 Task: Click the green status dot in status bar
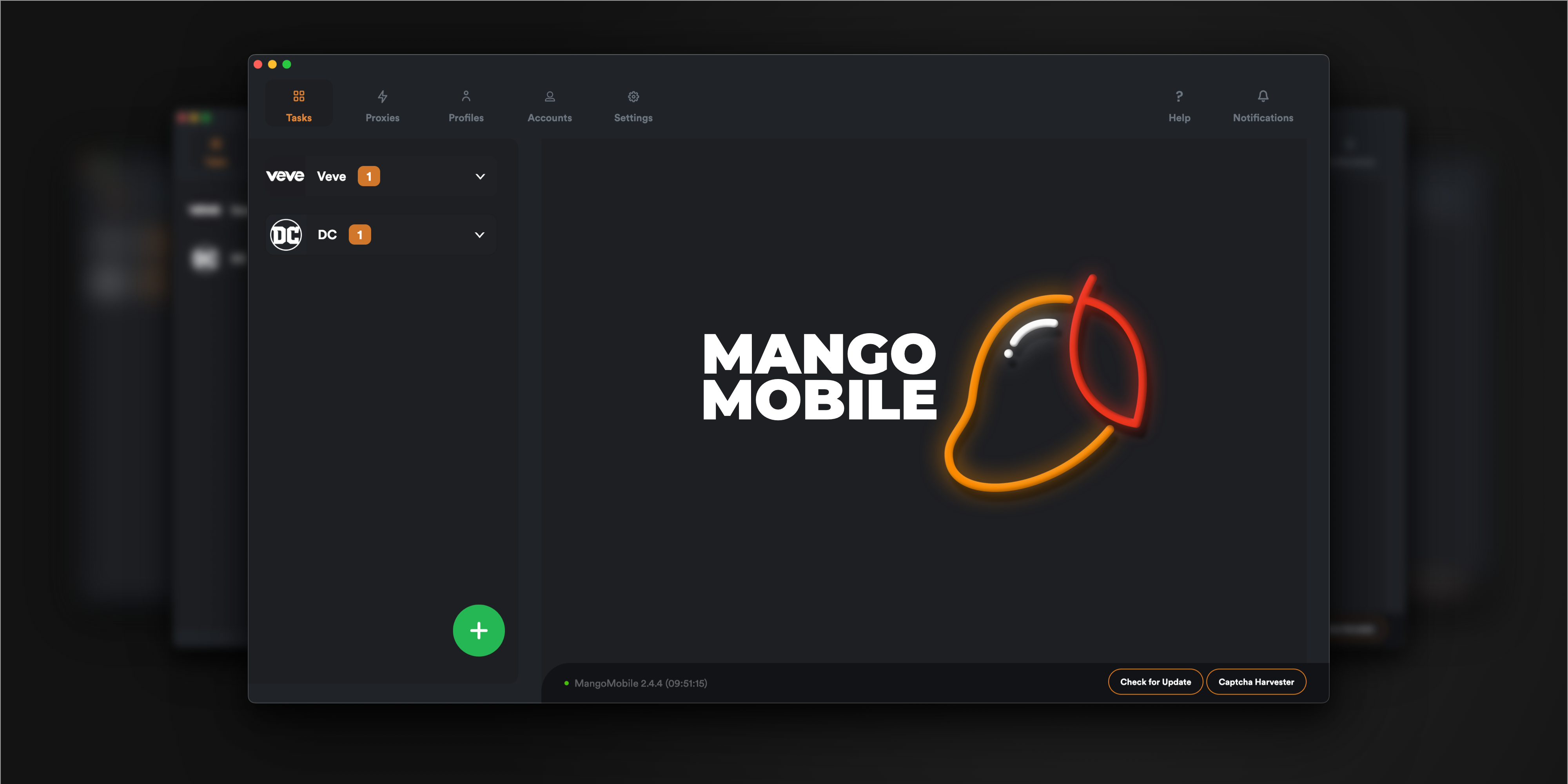[567, 684]
